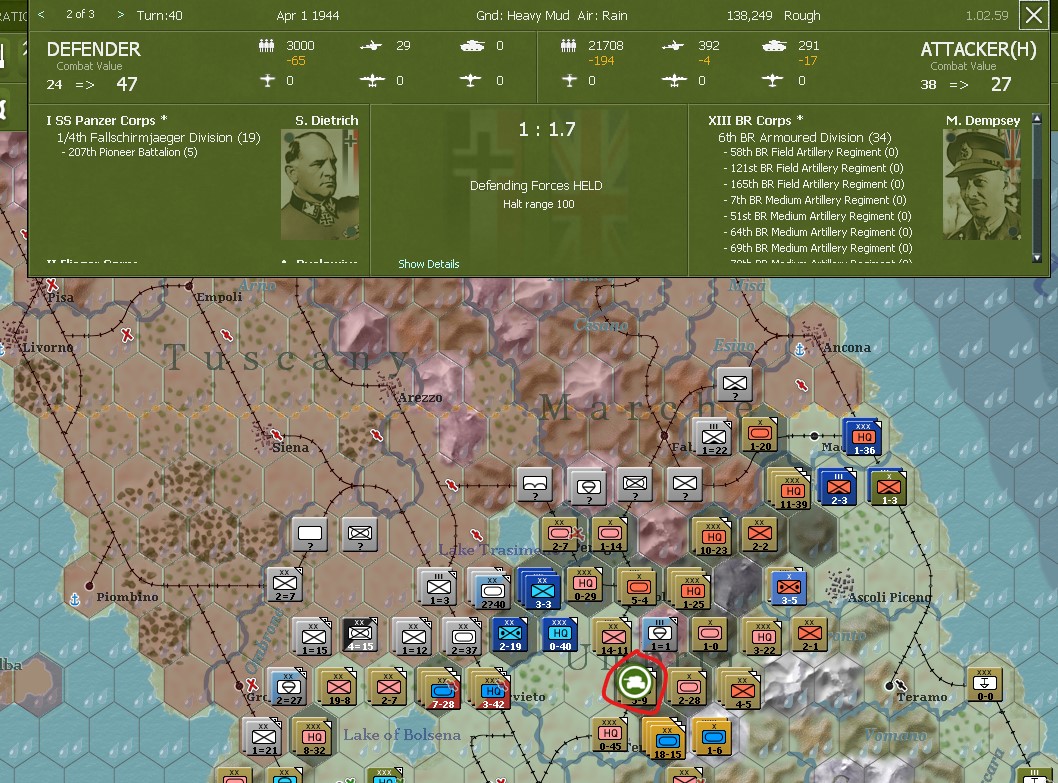Viewport: 1058px width, 783px height.
Task: Select the HQ 3-22 counter
Action: [x=763, y=638]
